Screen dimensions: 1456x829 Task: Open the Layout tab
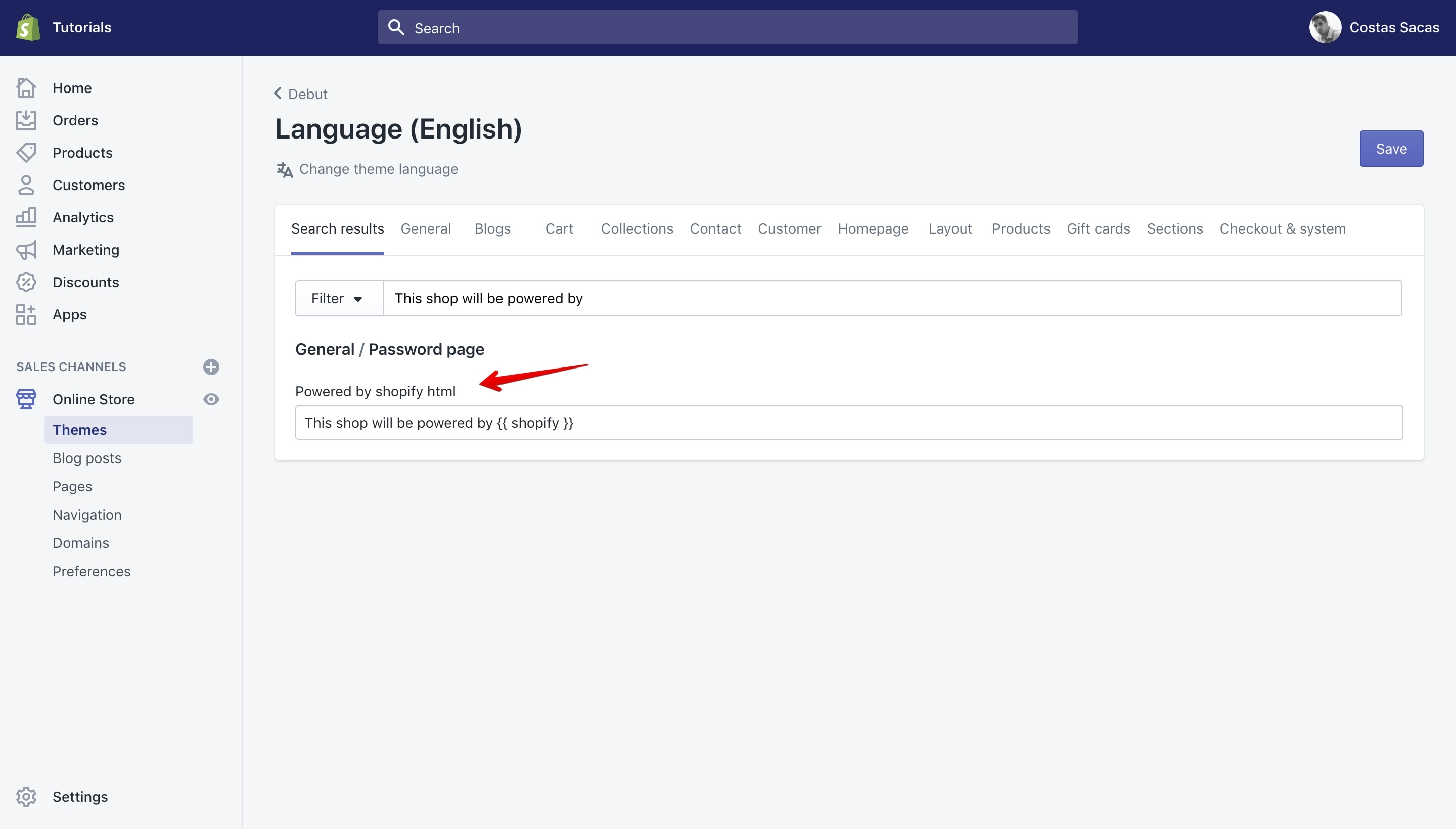[950, 229]
